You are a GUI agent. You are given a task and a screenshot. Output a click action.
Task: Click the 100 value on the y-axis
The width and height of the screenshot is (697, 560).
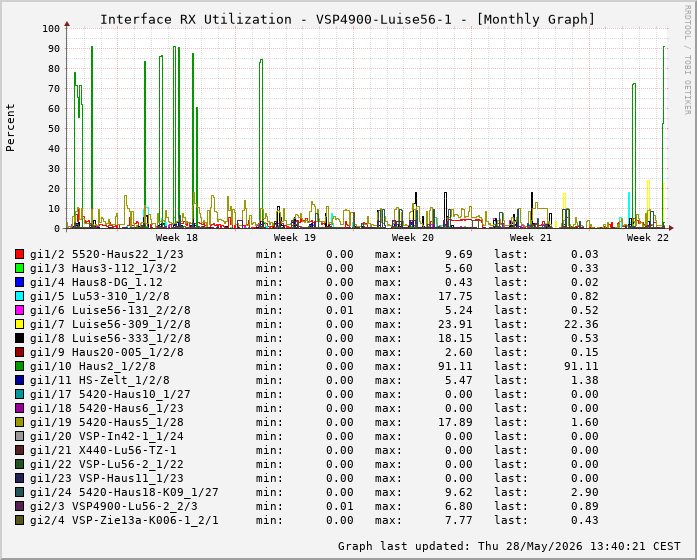51,28
